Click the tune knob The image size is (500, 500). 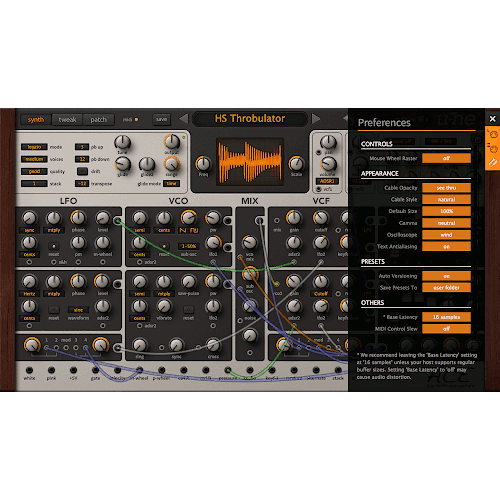[122, 142]
